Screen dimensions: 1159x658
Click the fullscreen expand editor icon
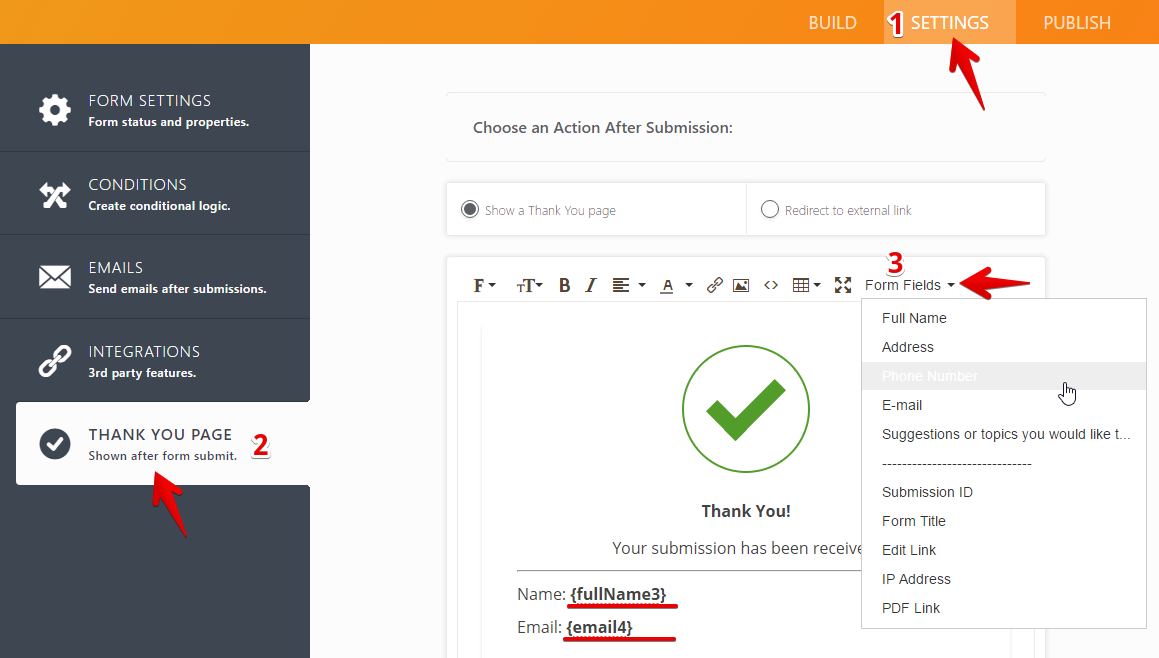click(843, 285)
